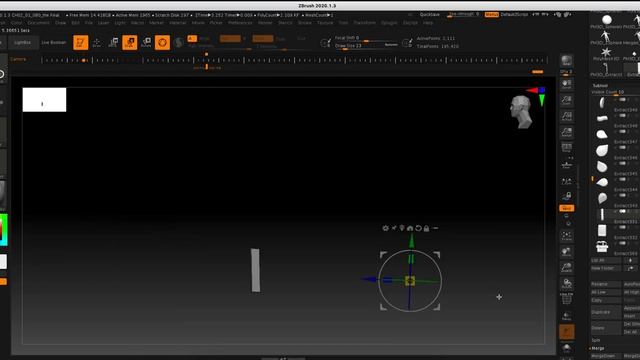Viewport: 640px width, 360px height.
Task: Click the gizmo location marker icon
Action: click(x=402, y=228)
